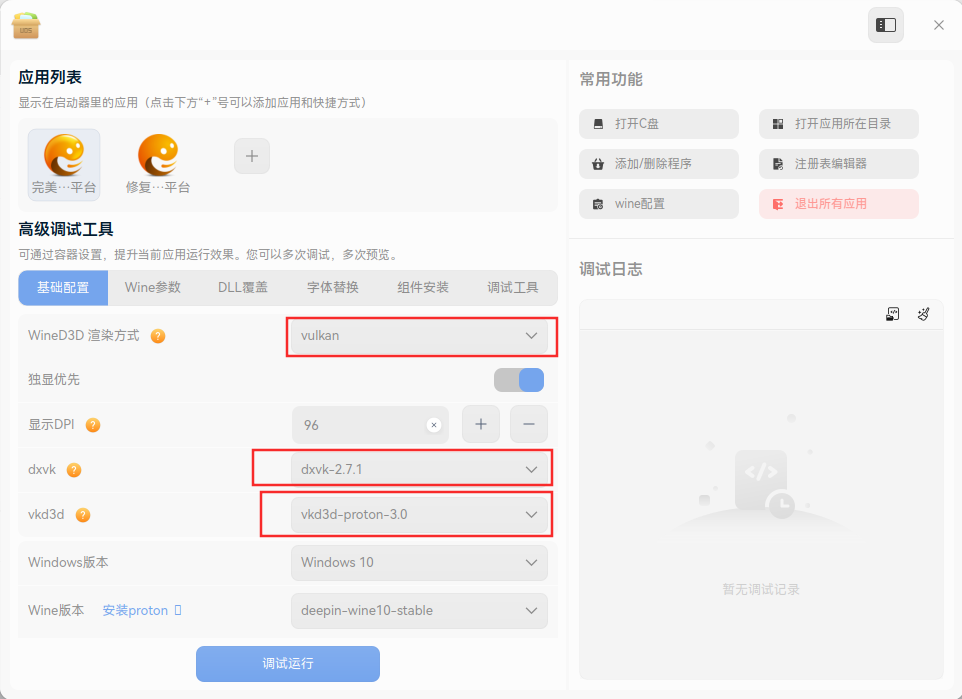Click into the 显示DPI input field showing 96
The width and height of the screenshot is (962, 699).
point(370,425)
